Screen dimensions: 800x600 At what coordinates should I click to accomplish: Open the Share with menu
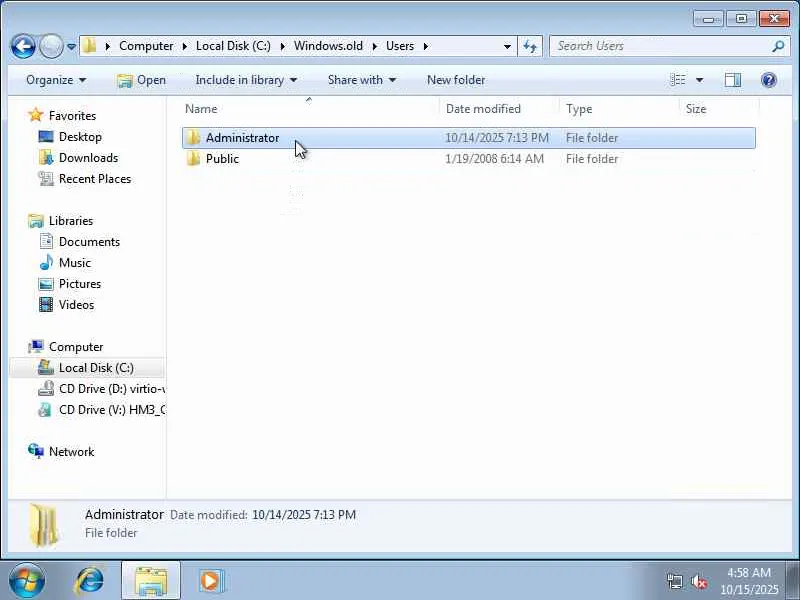[x=361, y=80]
